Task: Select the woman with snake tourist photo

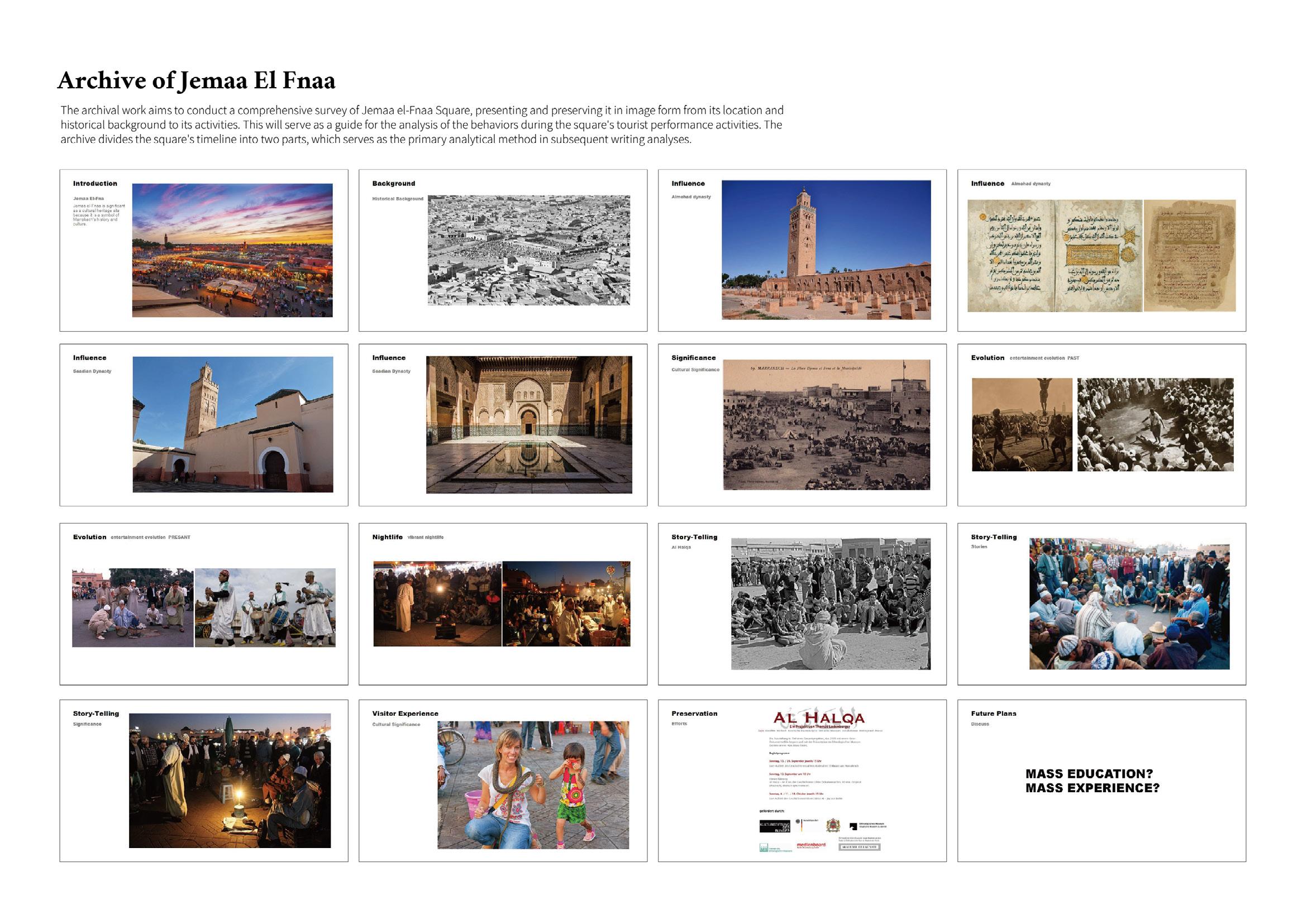Action: [533, 785]
